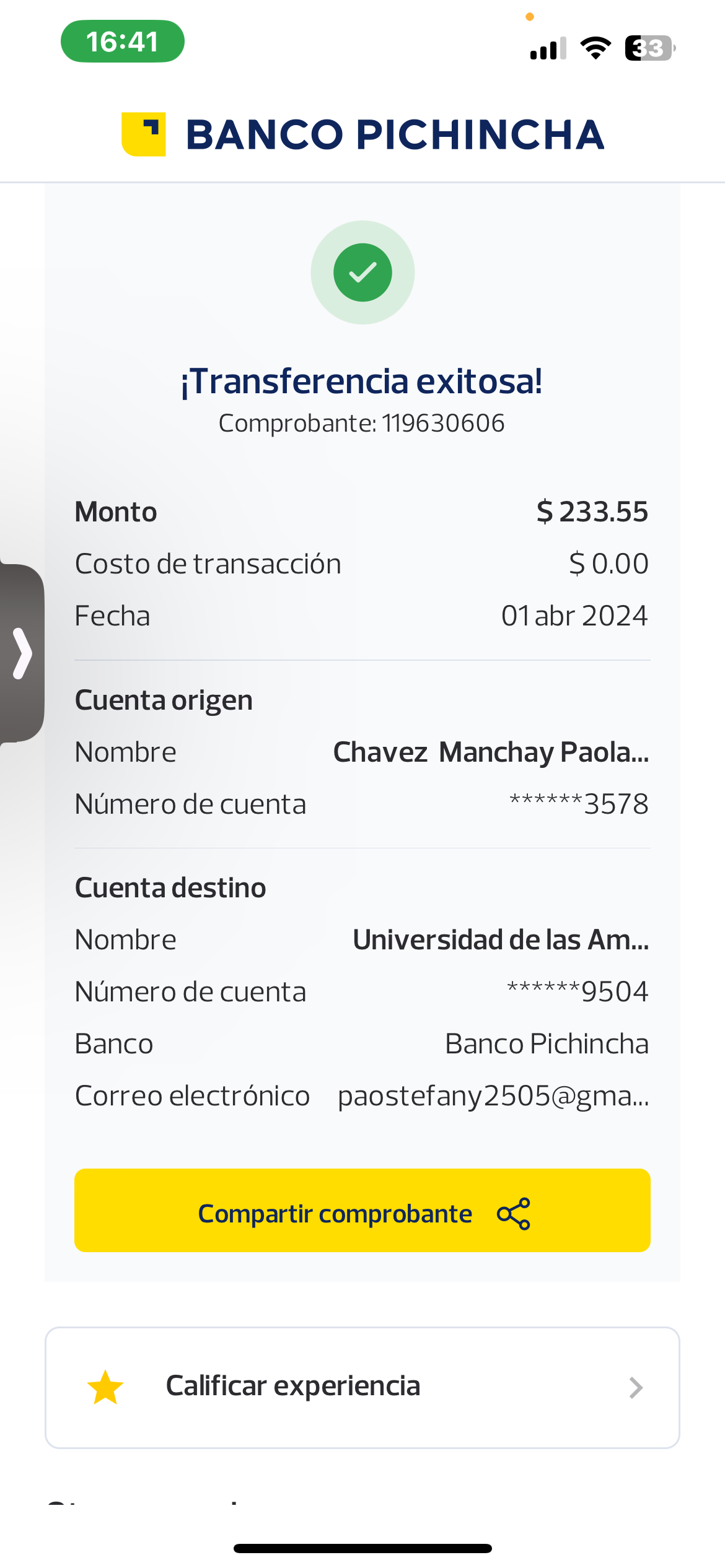Tap the truncated paostefany2505 email address

point(493,1096)
